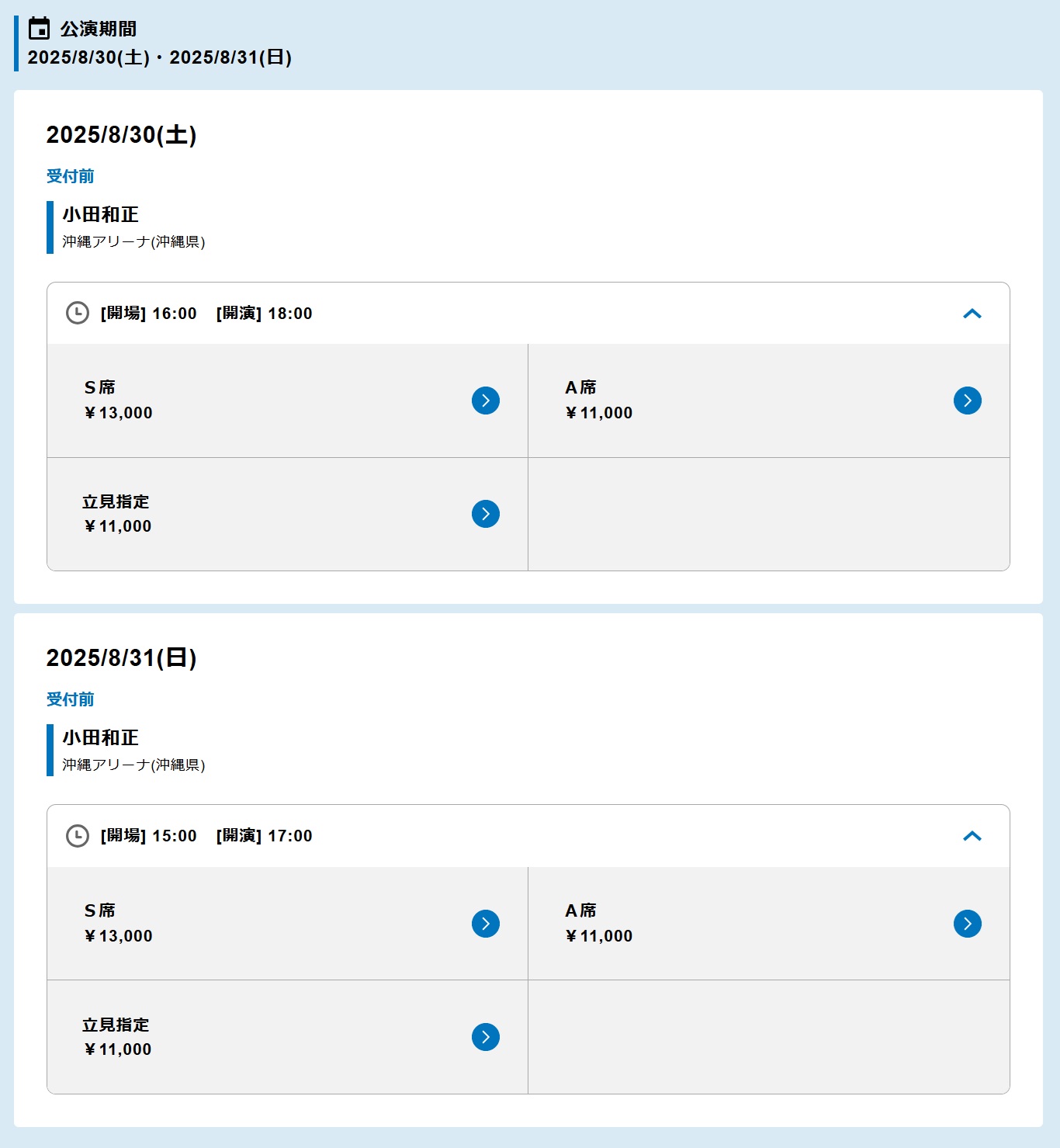Screen dimensions: 1060x1148
Task: Click the 2025/8/31(日) date heading
Action: (x=121, y=657)
